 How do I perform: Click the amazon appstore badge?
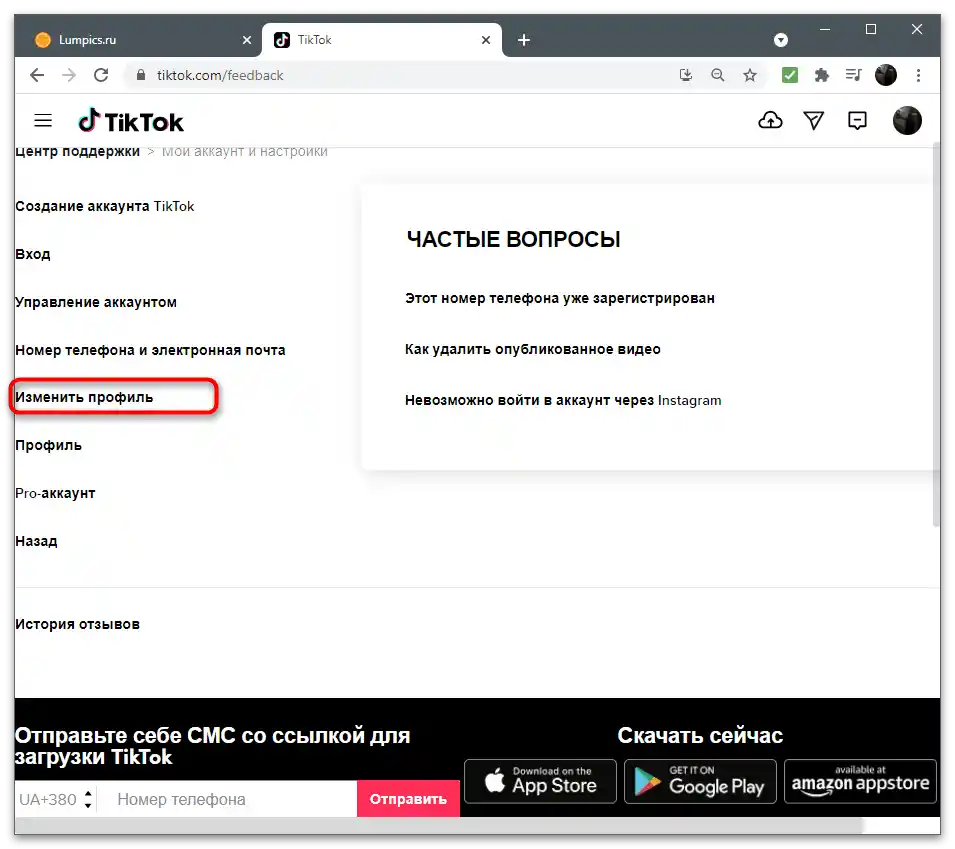click(860, 781)
